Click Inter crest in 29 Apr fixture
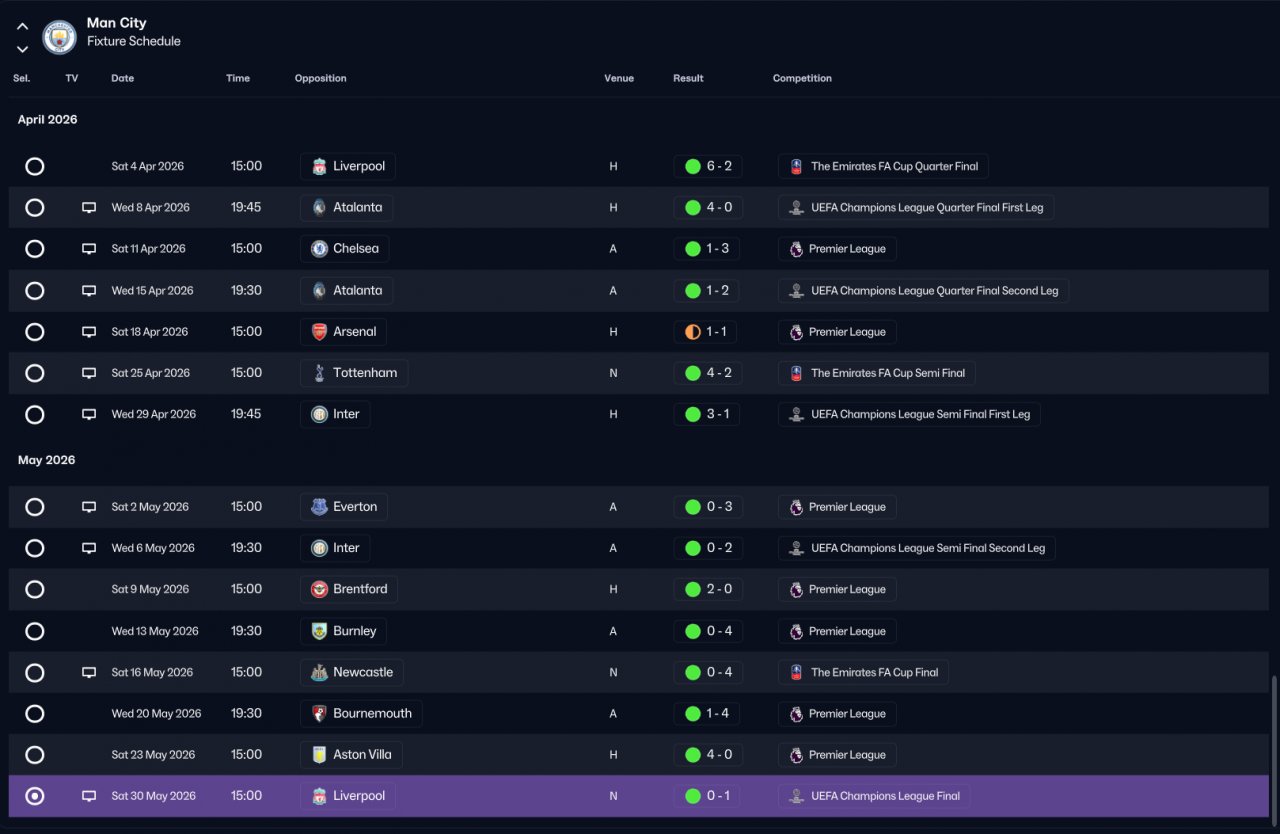The height and width of the screenshot is (834, 1280). (x=319, y=414)
